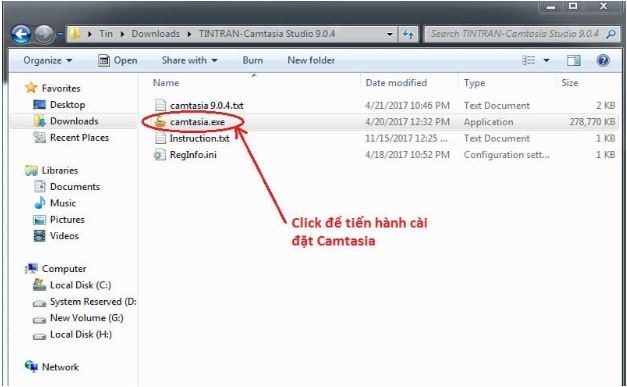
Task: Select the Instruction.txt file name
Action: (200, 138)
